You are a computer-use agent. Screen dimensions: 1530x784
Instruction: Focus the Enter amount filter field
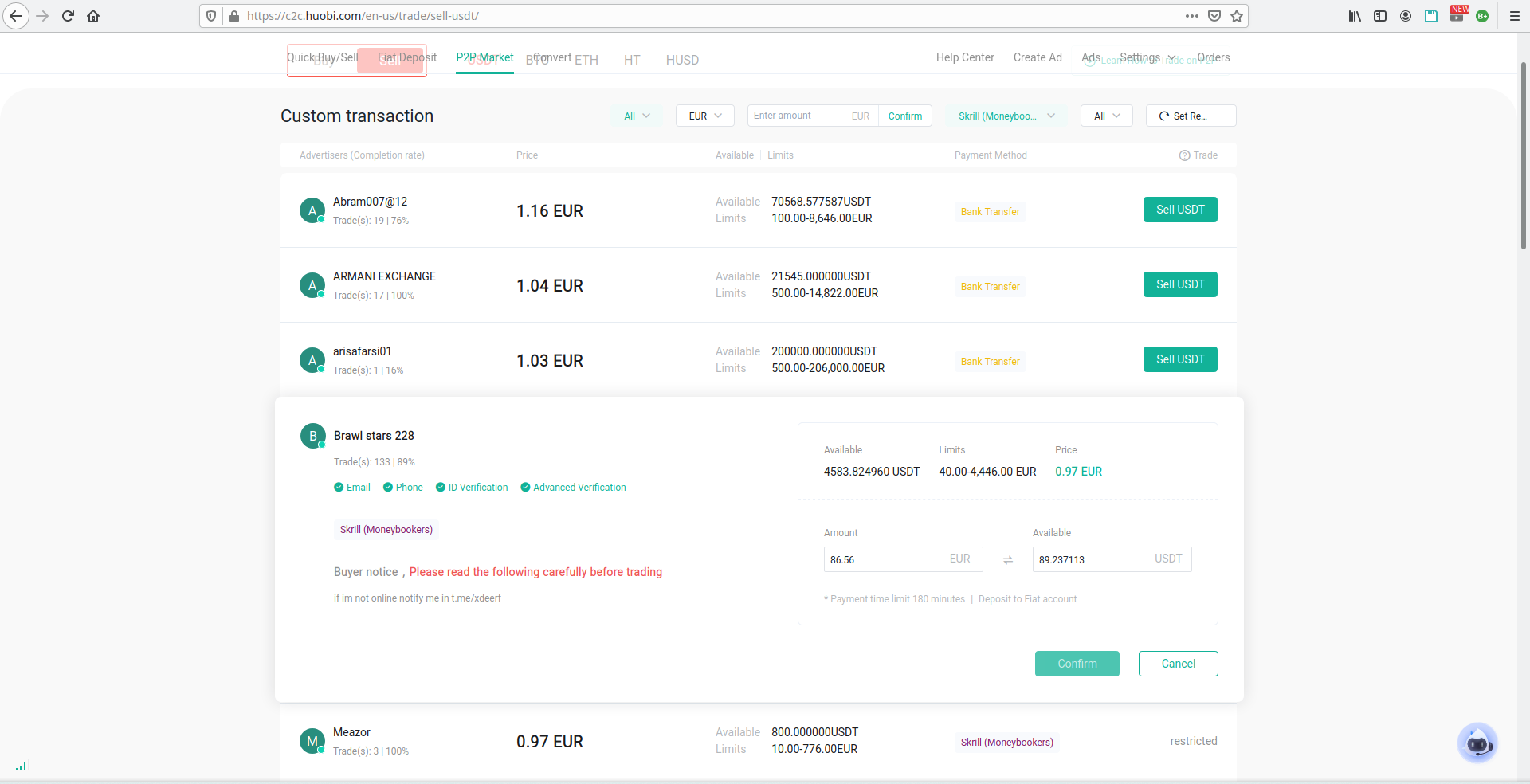tap(813, 116)
